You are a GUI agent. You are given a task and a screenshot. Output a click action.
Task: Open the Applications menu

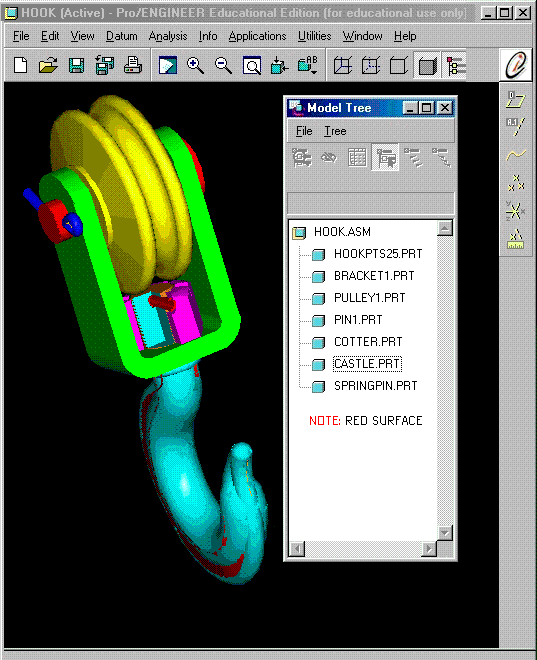(257, 37)
